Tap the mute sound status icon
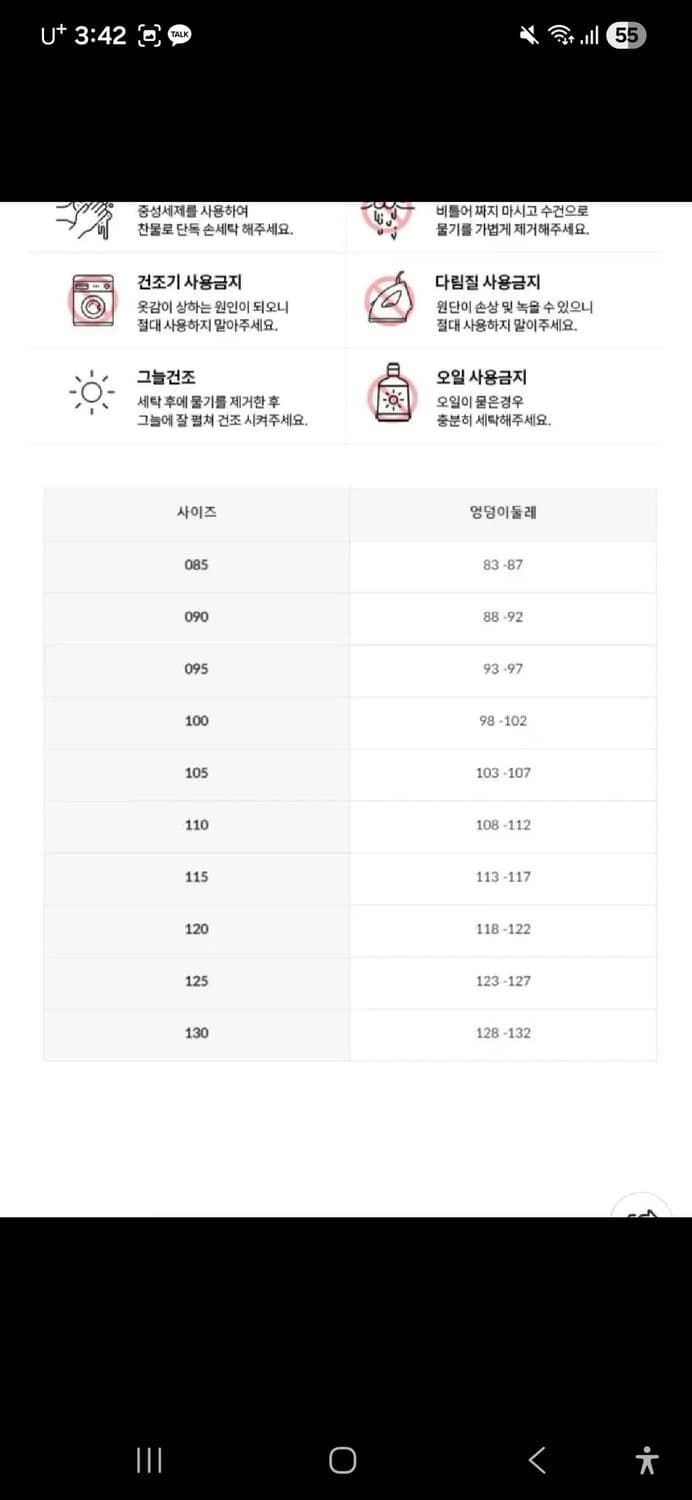The height and width of the screenshot is (1500, 692). [528, 35]
